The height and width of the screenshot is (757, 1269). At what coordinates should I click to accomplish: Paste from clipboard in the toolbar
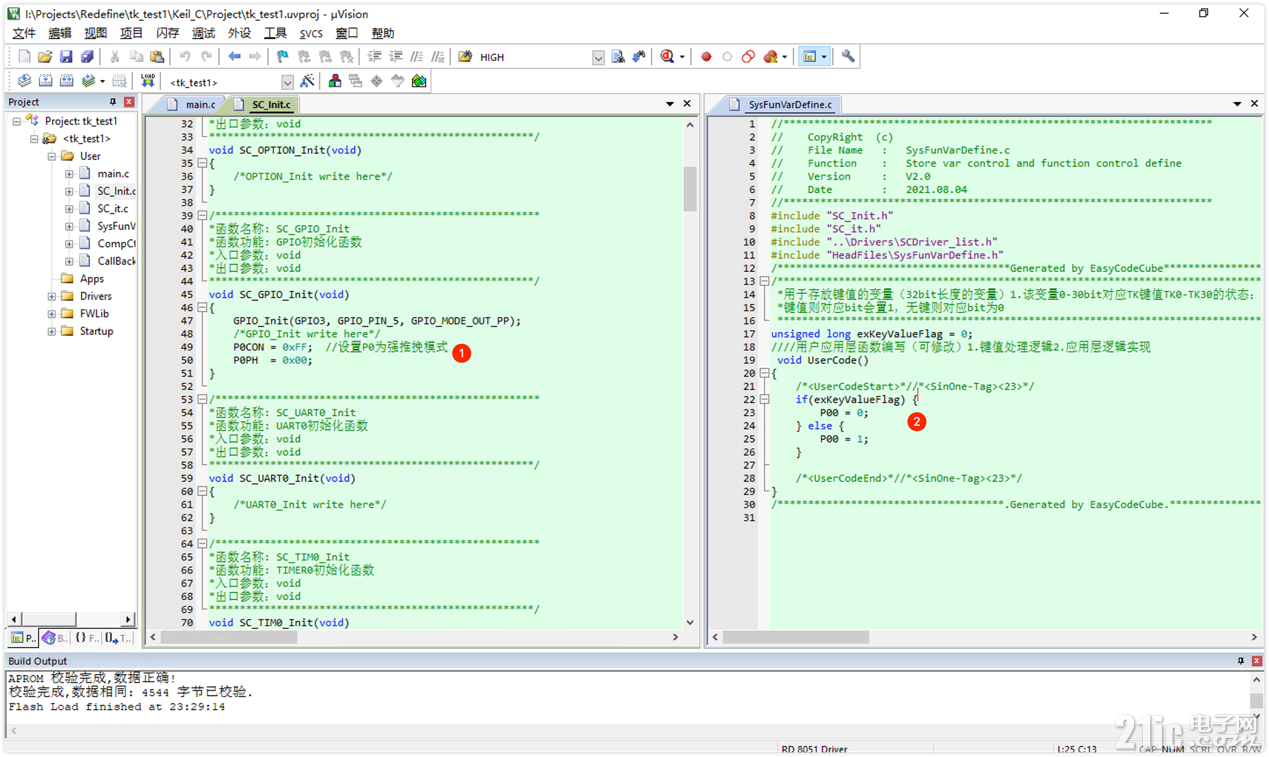click(157, 57)
